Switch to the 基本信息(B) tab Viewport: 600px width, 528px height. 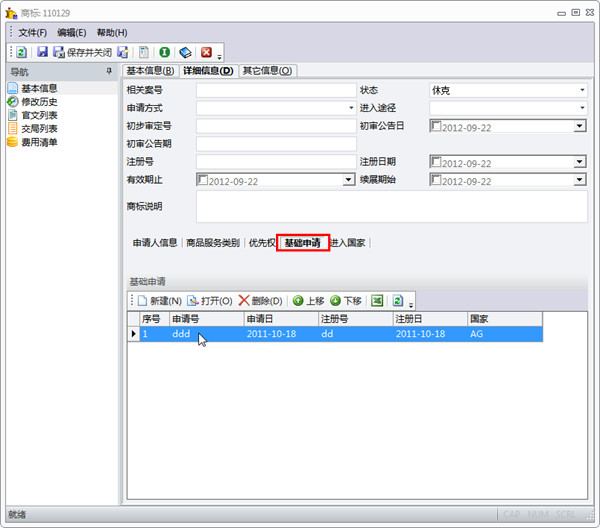pos(150,71)
